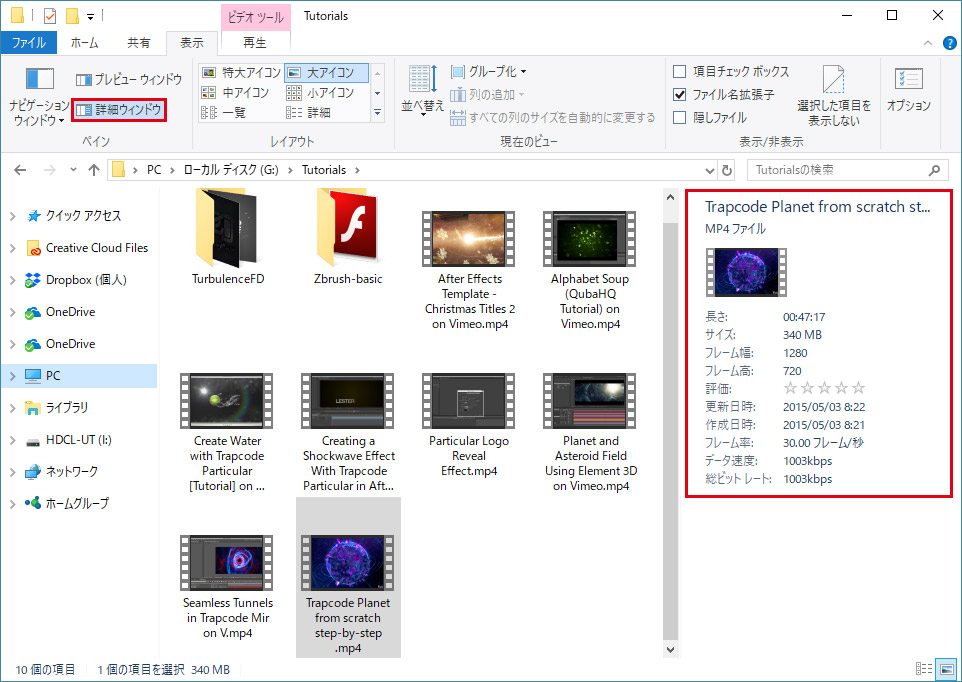The height and width of the screenshot is (682, 962).
Task: Select List (一覧) layout
Action: 224,112
